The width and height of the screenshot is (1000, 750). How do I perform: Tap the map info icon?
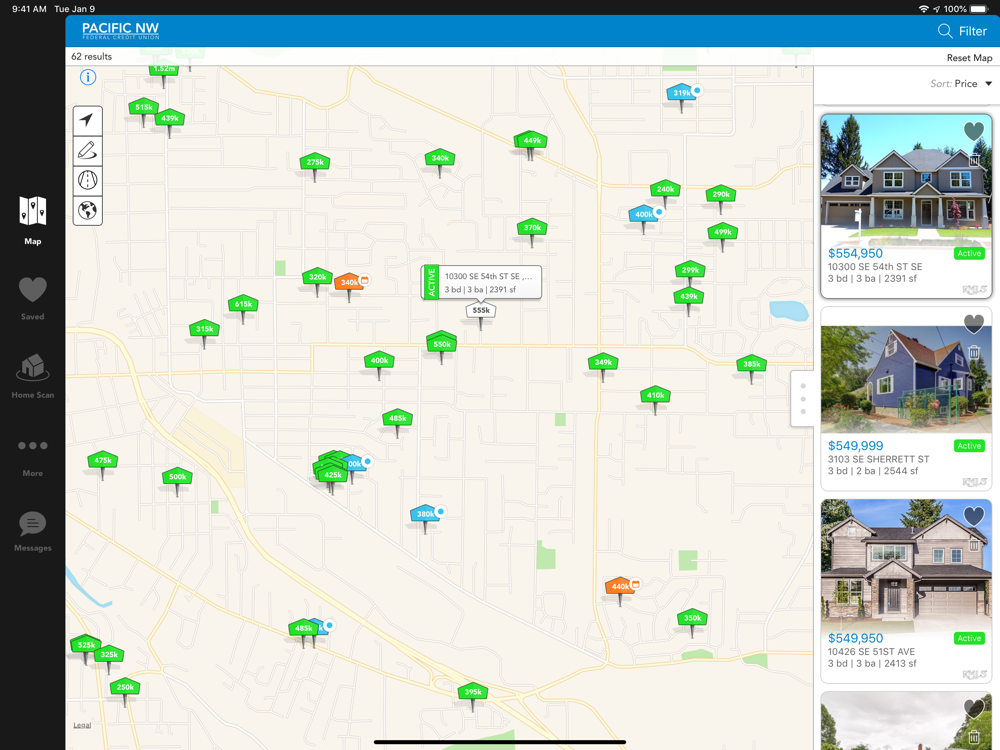click(88, 77)
